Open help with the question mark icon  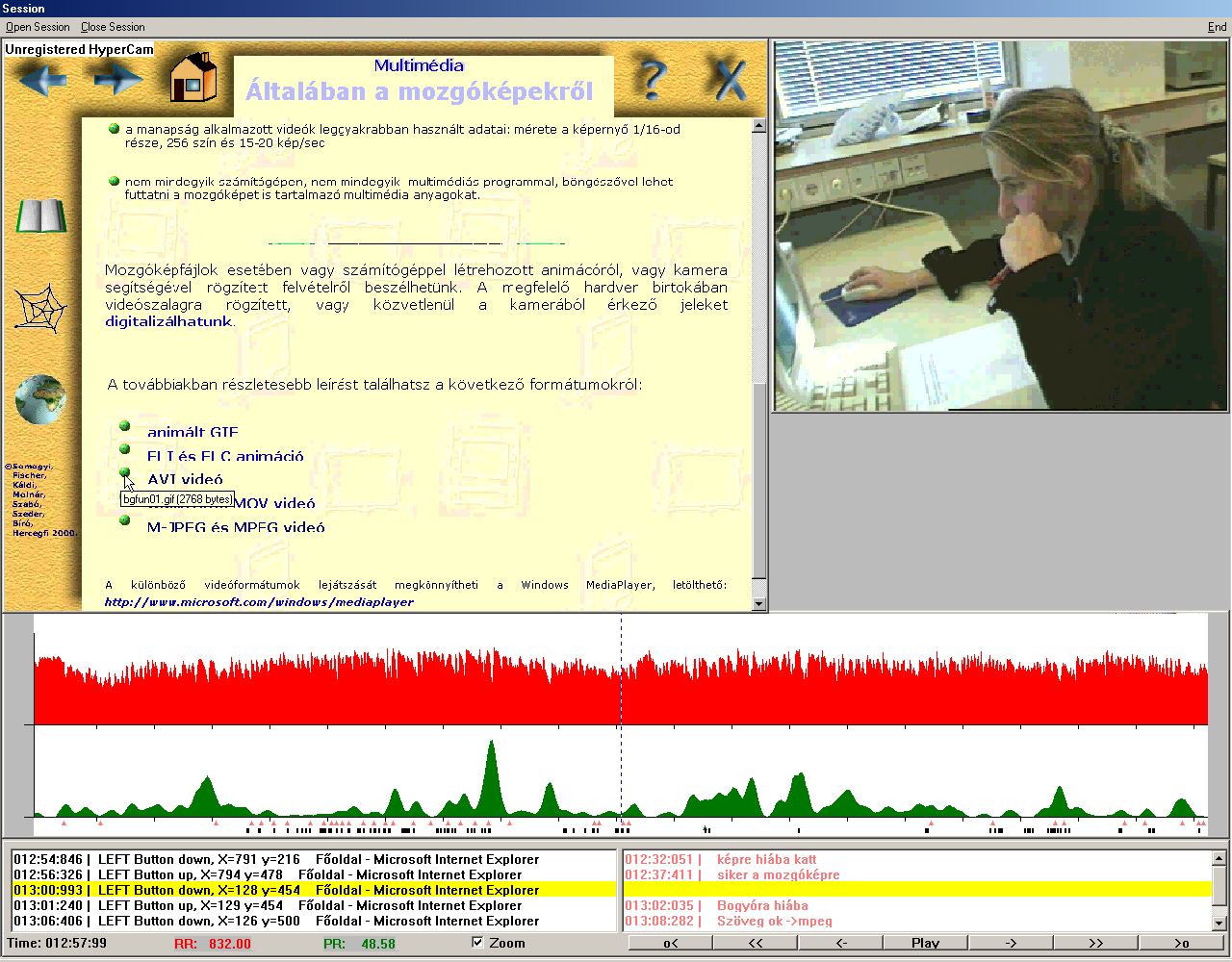click(654, 80)
